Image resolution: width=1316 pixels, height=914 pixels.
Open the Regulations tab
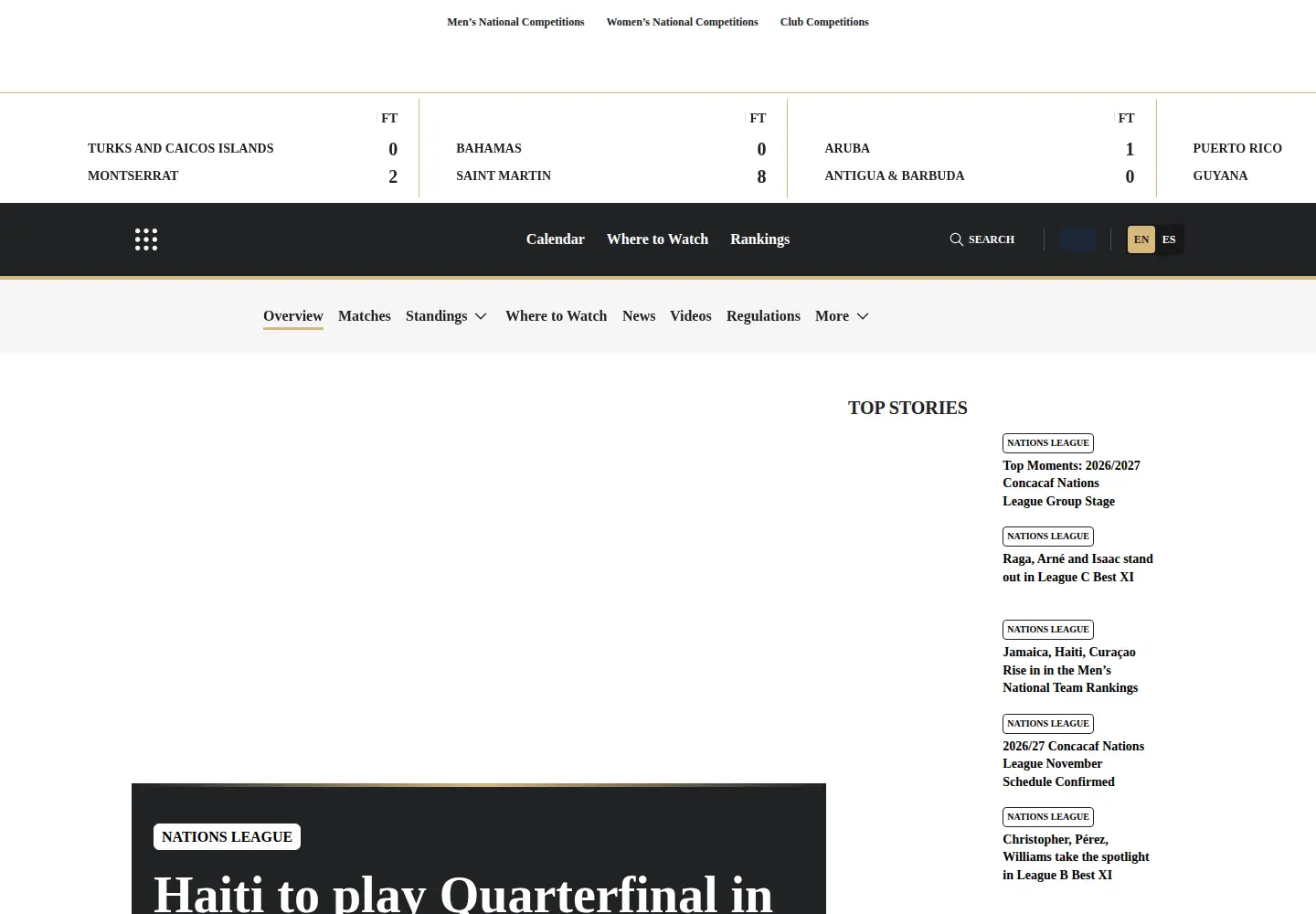tap(763, 316)
